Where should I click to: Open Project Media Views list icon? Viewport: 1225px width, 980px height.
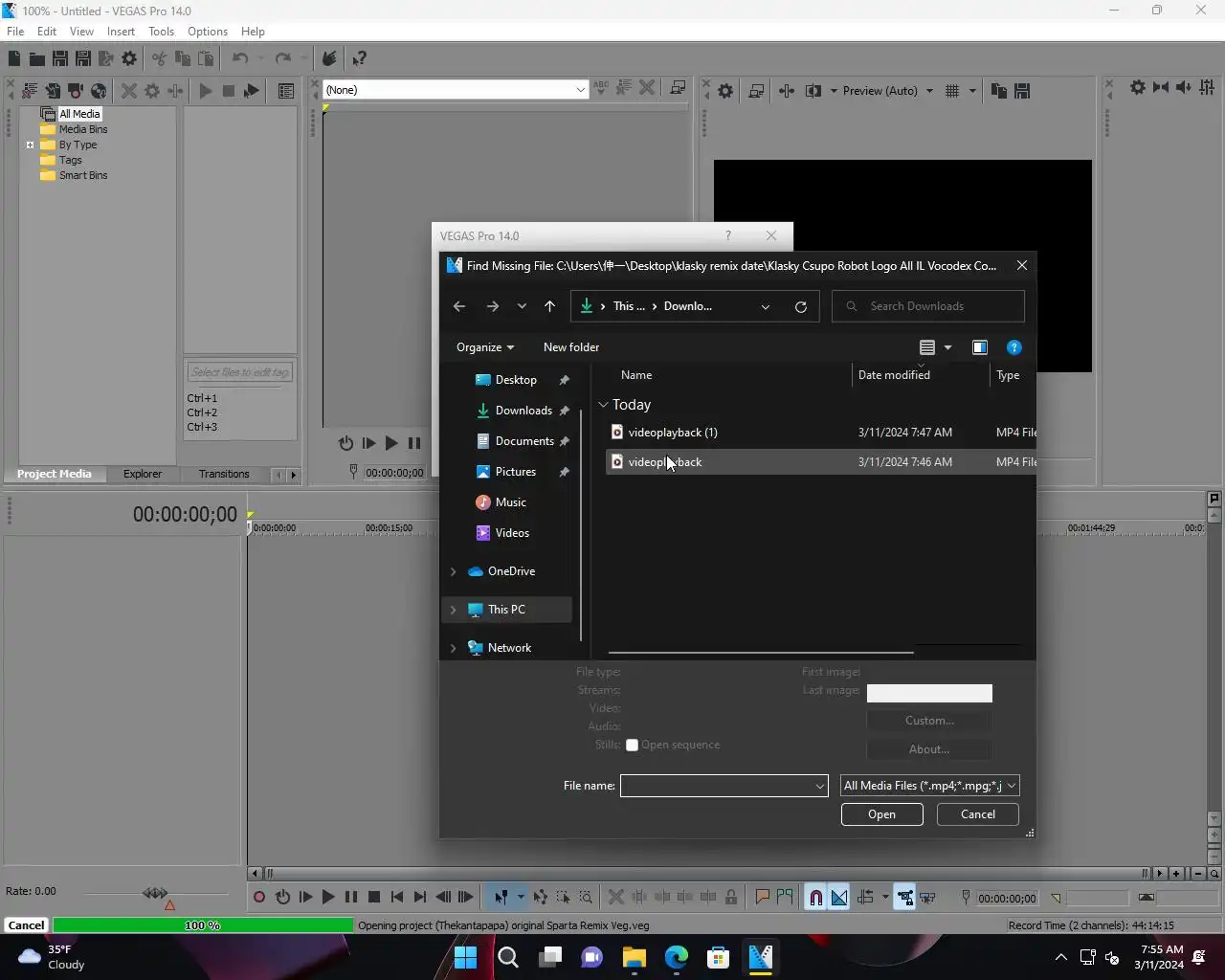click(x=286, y=91)
